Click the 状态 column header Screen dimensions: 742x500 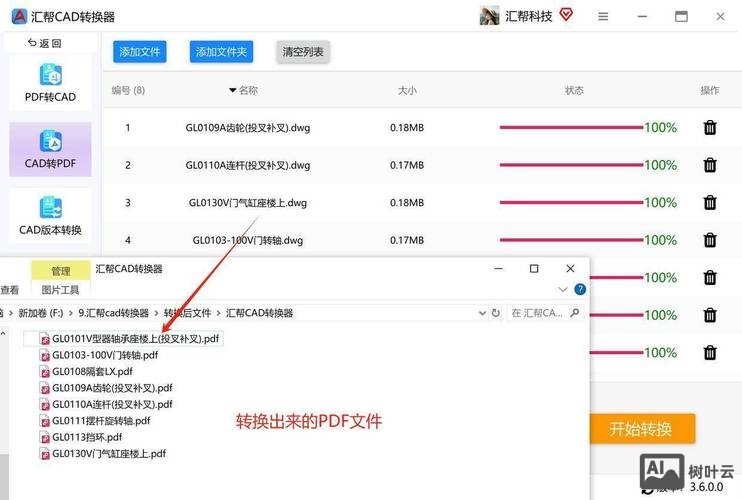(574, 90)
